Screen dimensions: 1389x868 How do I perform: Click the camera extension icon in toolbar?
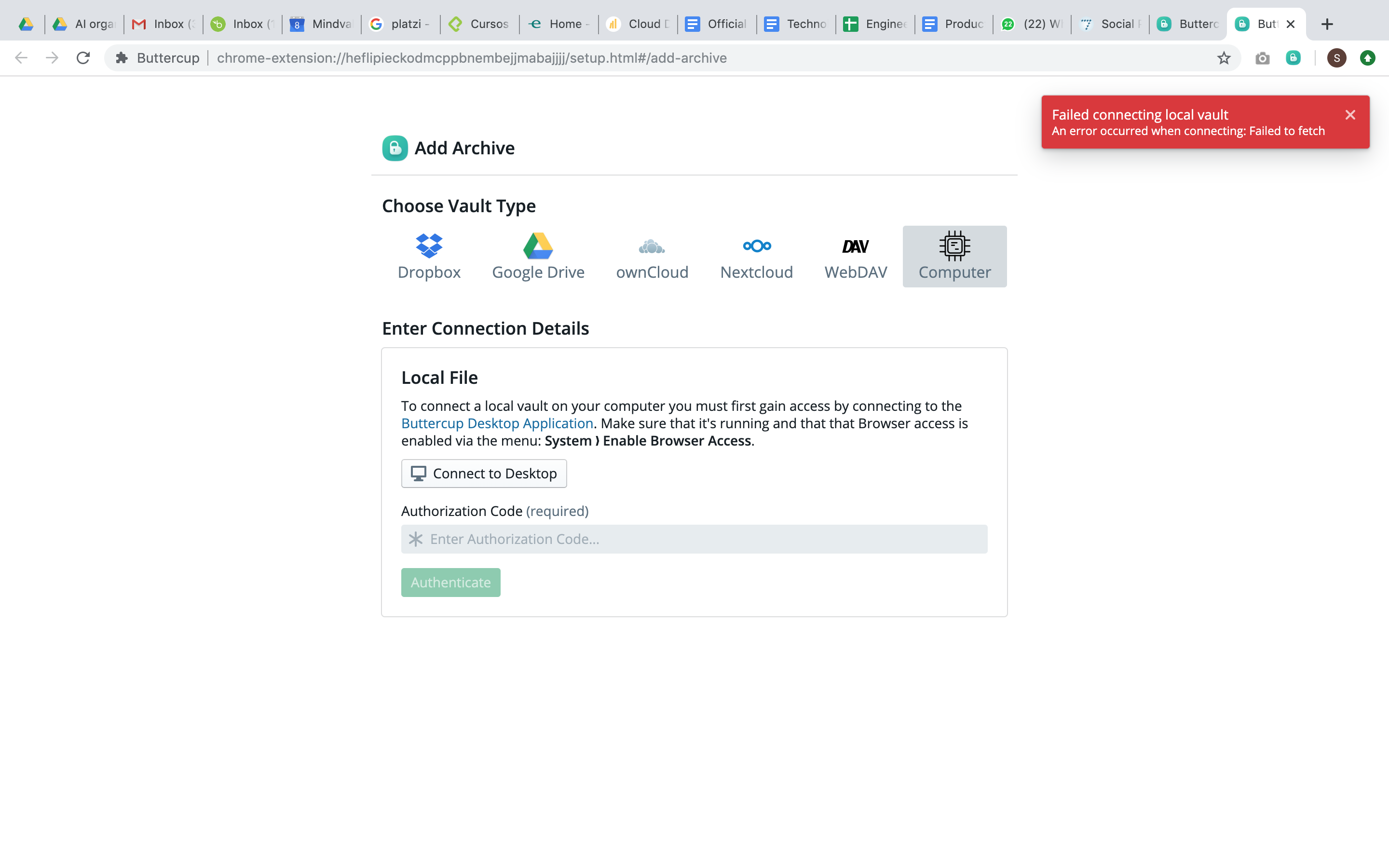coord(1262,58)
